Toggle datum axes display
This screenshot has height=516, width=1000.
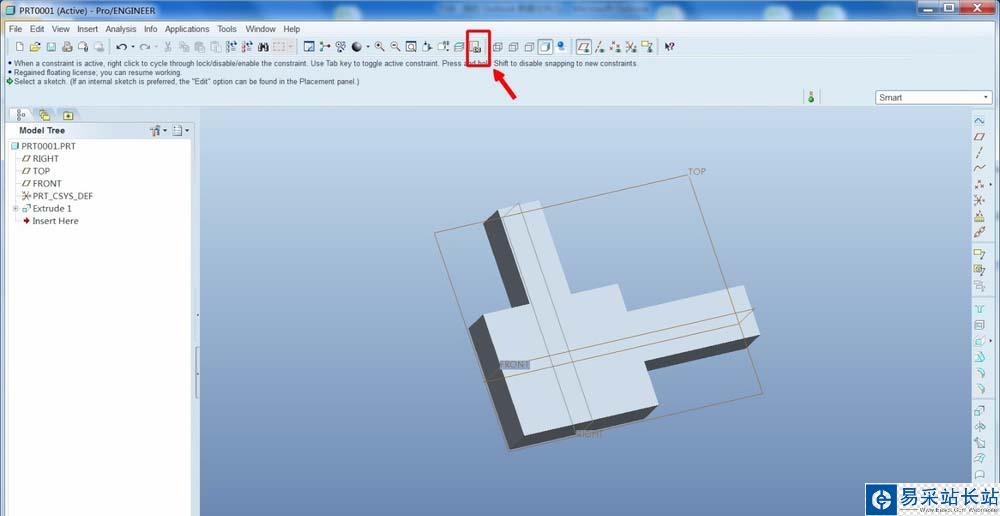point(600,47)
